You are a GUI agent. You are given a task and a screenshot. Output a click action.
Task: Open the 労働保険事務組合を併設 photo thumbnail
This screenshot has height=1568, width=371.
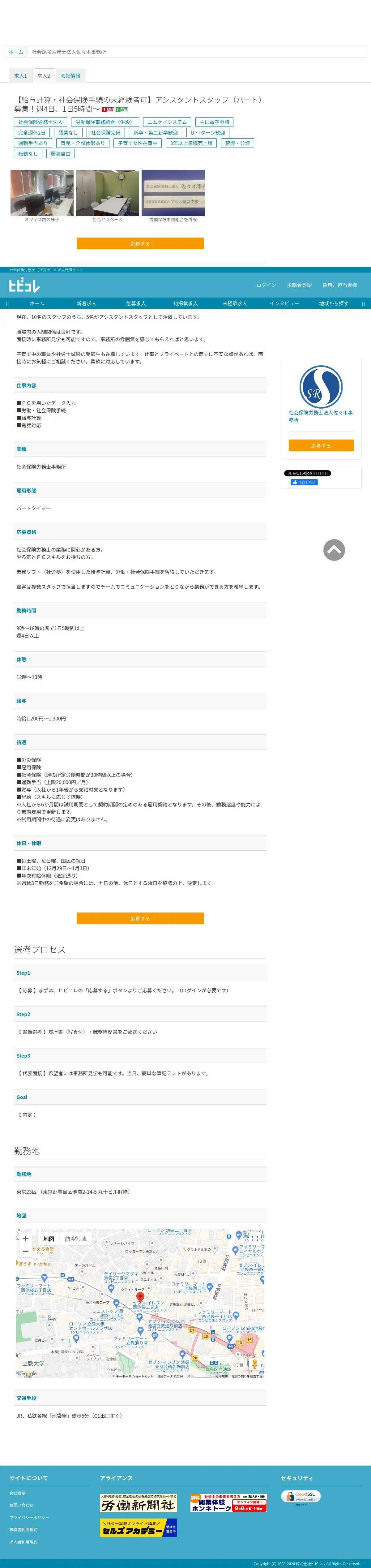pos(173,193)
